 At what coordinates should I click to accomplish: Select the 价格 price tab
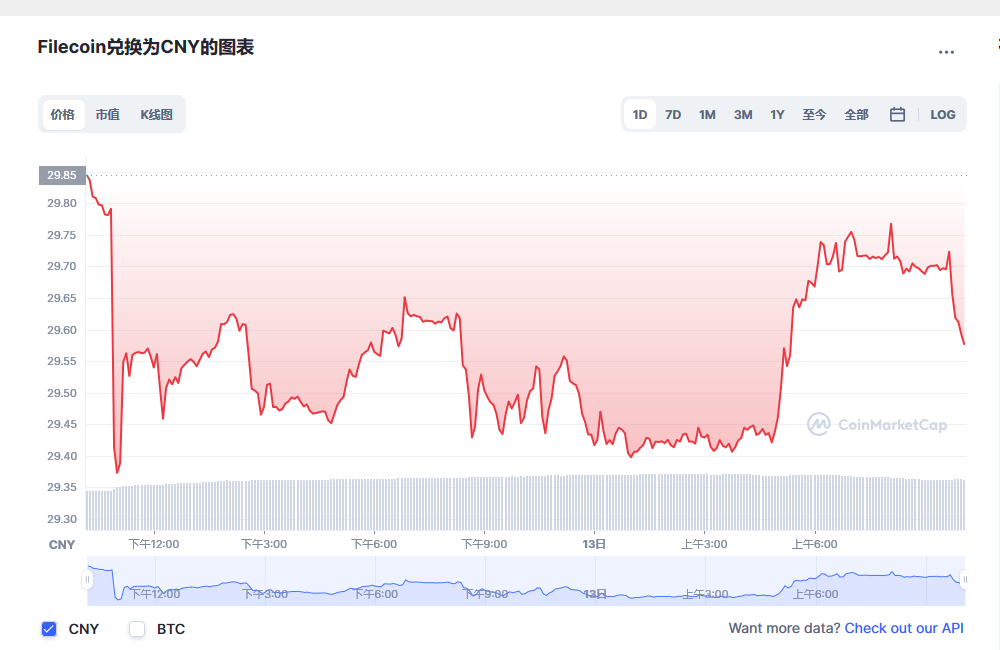click(x=62, y=115)
